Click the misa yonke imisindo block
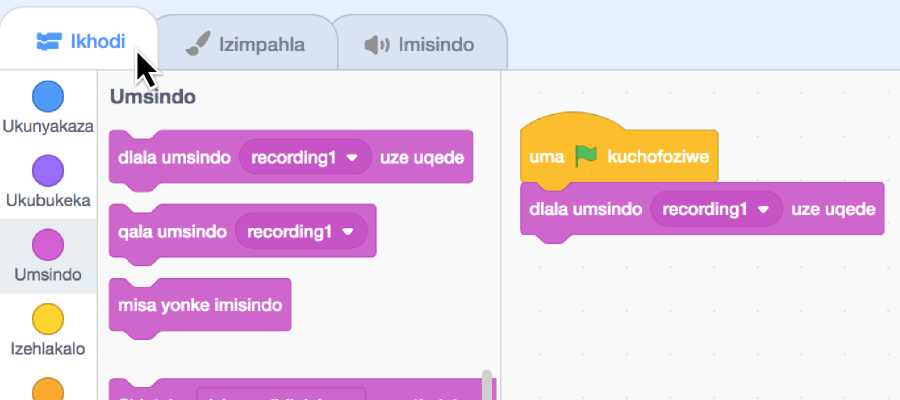900x400 pixels. click(x=200, y=305)
